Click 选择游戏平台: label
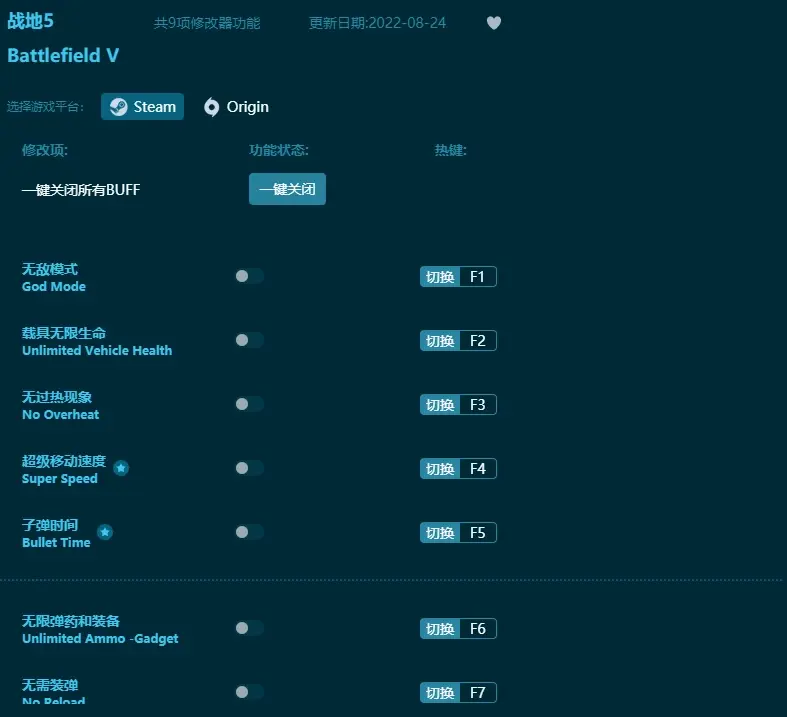 pyautogui.click(x=45, y=107)
